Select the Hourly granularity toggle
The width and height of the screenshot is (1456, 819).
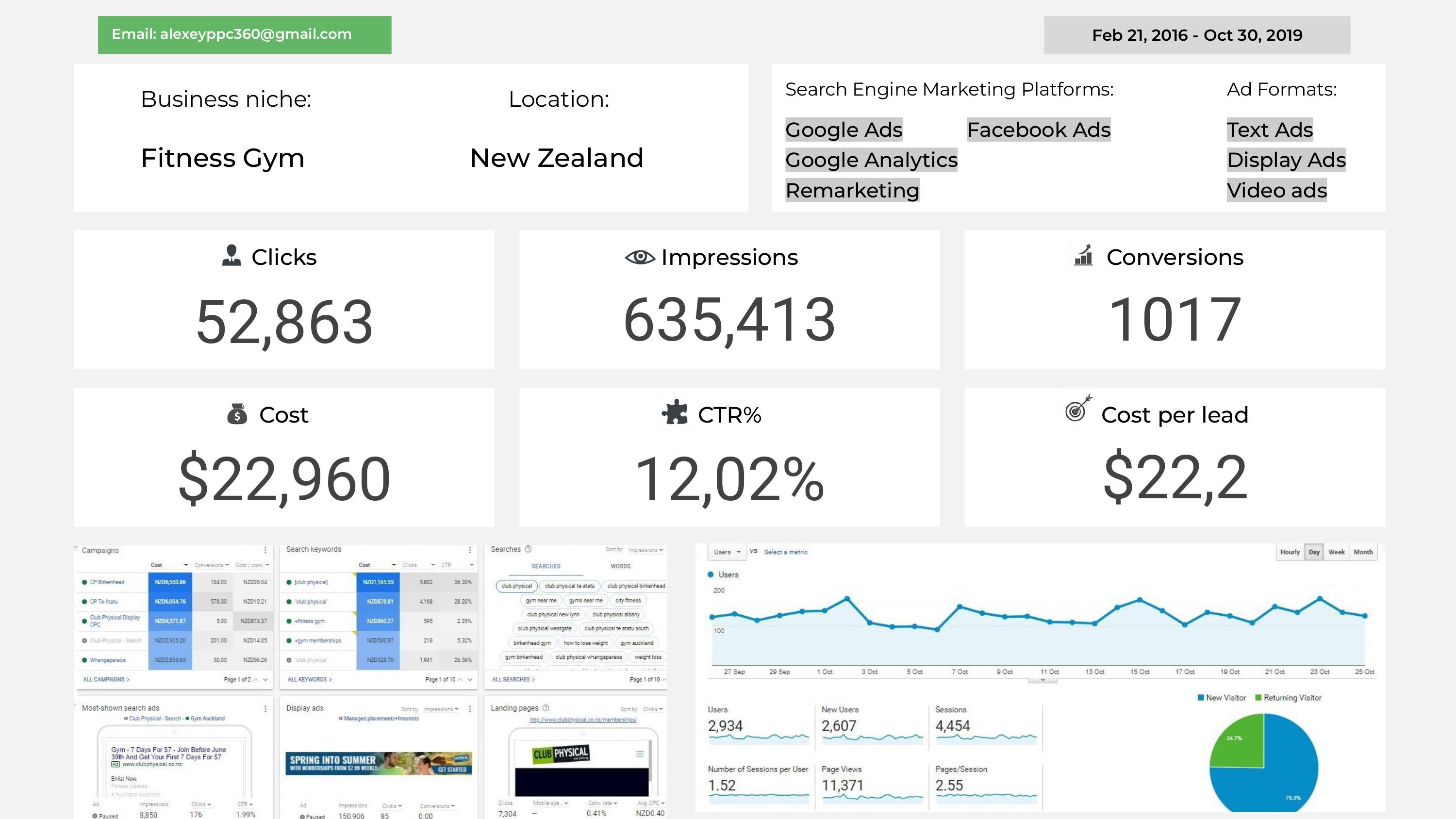pos(1290,552)
